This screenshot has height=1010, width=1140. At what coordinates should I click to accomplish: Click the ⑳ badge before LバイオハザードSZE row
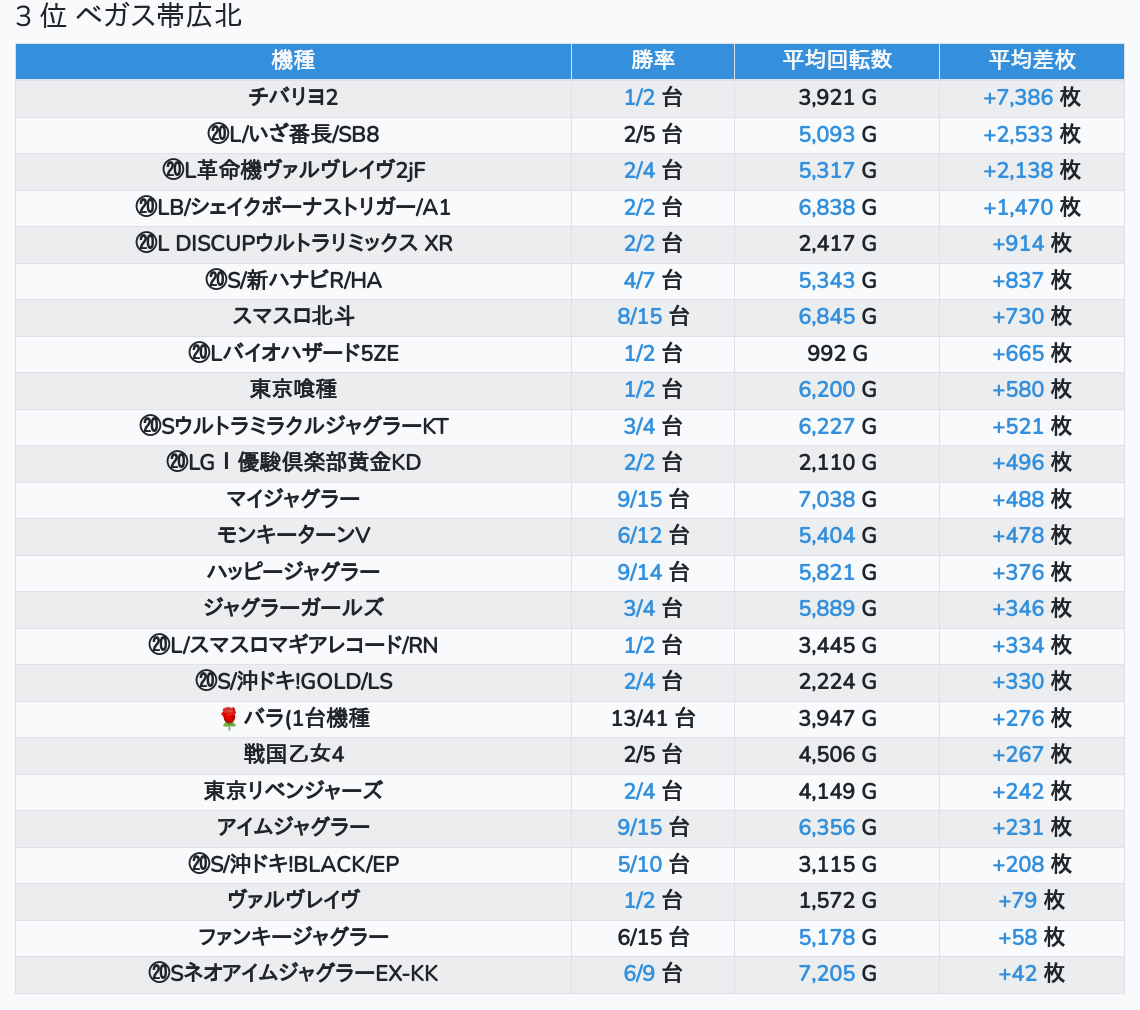click(x=198, y=353)
